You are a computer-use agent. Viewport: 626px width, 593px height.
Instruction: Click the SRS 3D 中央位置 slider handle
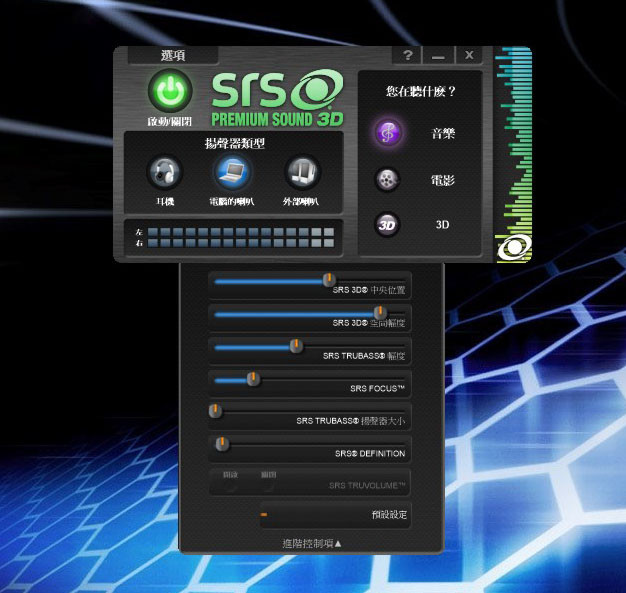pos(328,280)
